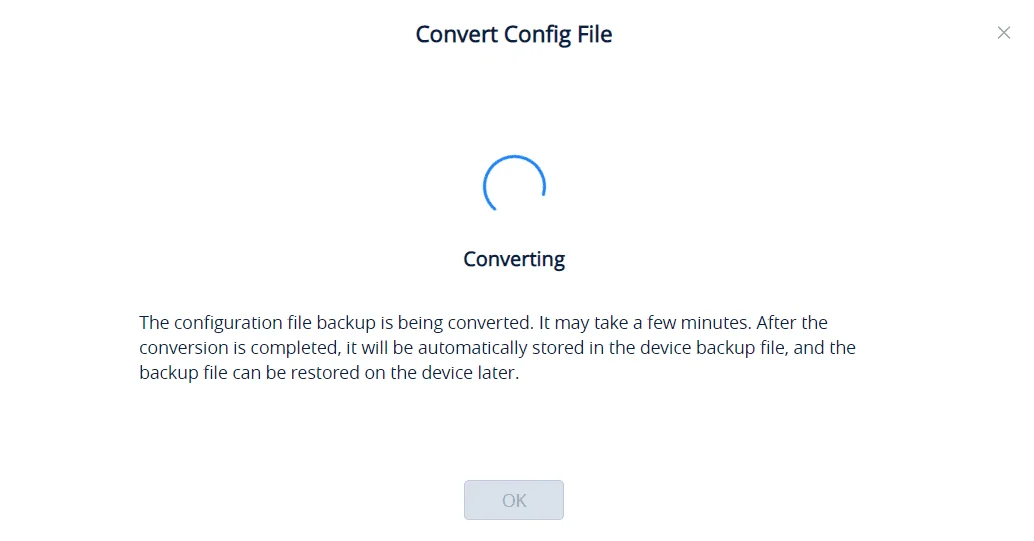Click the word 'Config' in the title
Screen dimensions: 1034x541
[537, 35]
